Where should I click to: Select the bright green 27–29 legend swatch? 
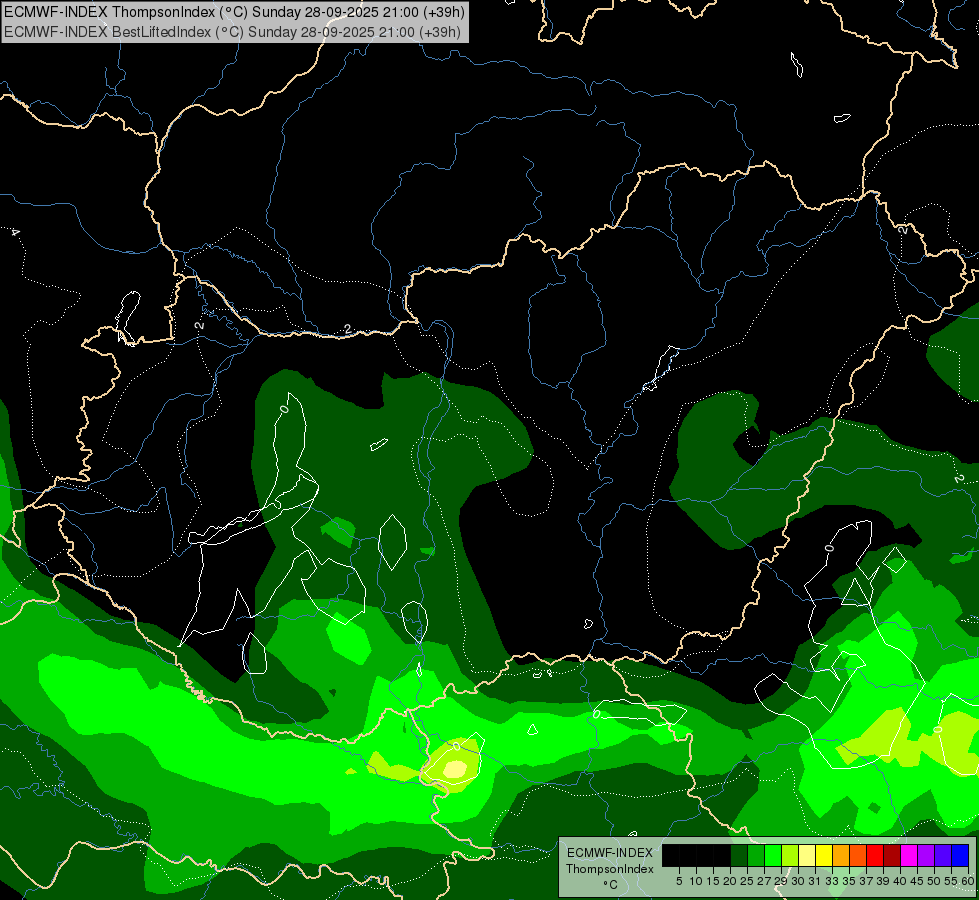773,855
